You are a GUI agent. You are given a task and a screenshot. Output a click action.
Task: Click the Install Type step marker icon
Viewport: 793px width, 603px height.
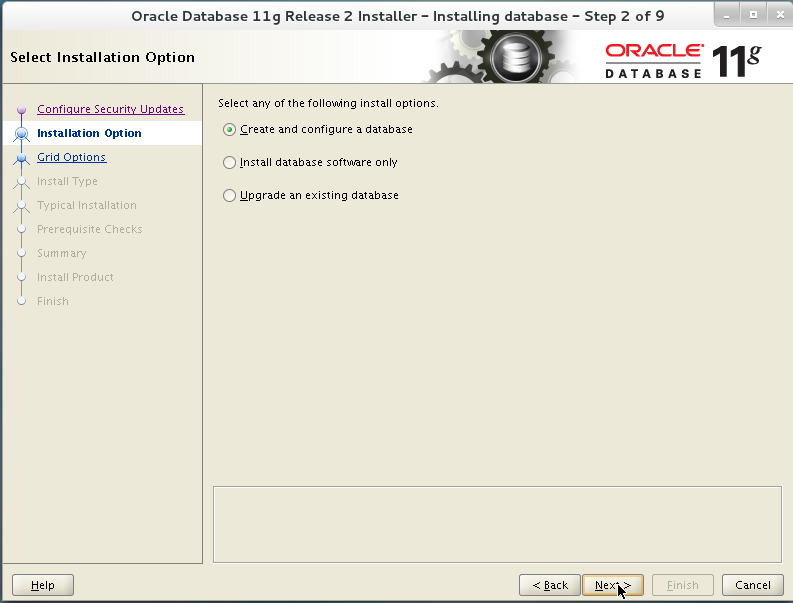click(x=21, y=182)
